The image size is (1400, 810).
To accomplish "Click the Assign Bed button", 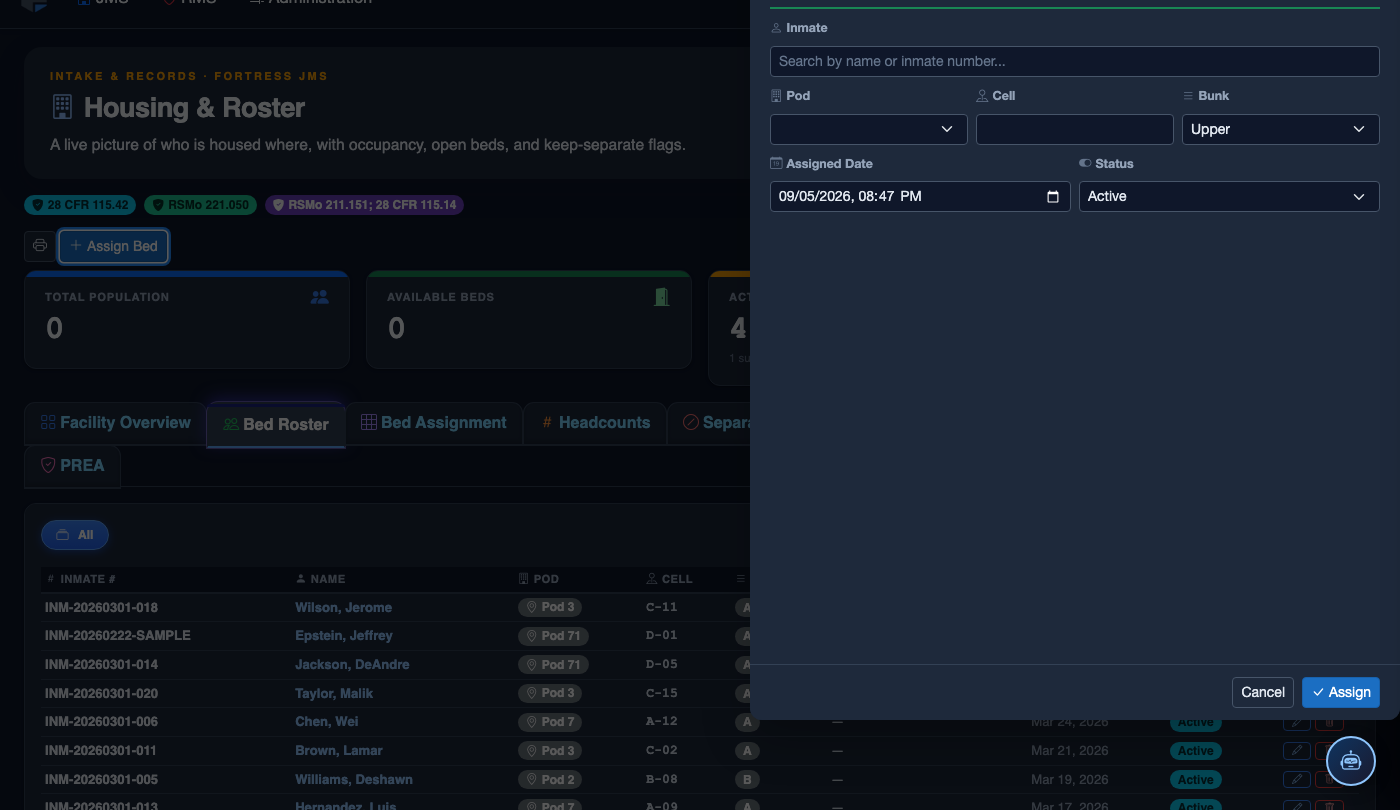I will coord(114,246).
